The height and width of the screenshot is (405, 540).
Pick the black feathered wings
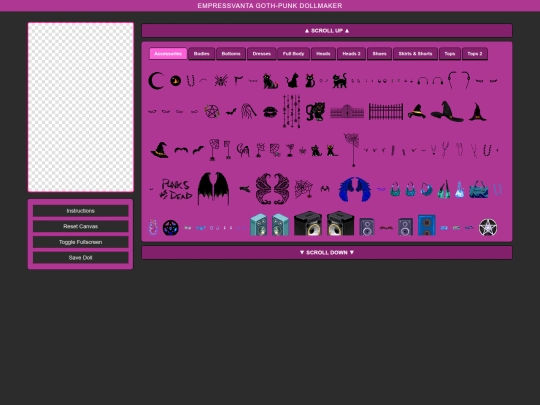pyautogui.click(x=213, y=189)
